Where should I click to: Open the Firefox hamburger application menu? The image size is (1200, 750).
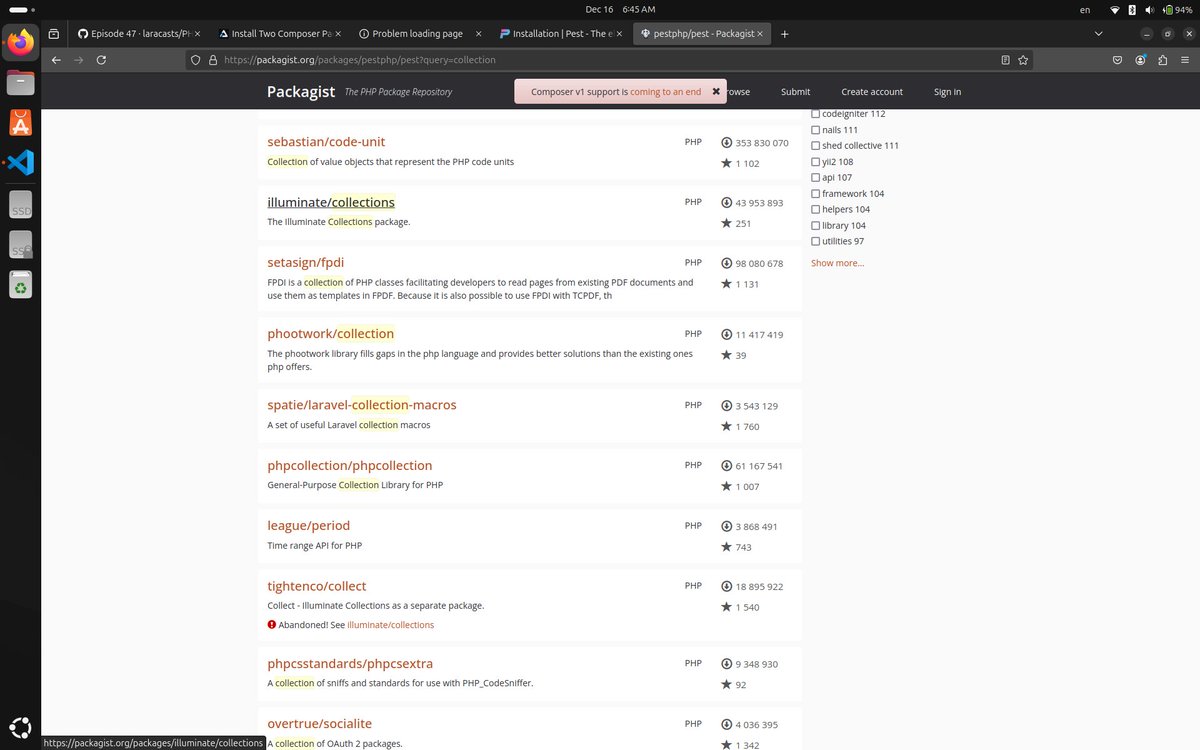[x=1184, y=60]
